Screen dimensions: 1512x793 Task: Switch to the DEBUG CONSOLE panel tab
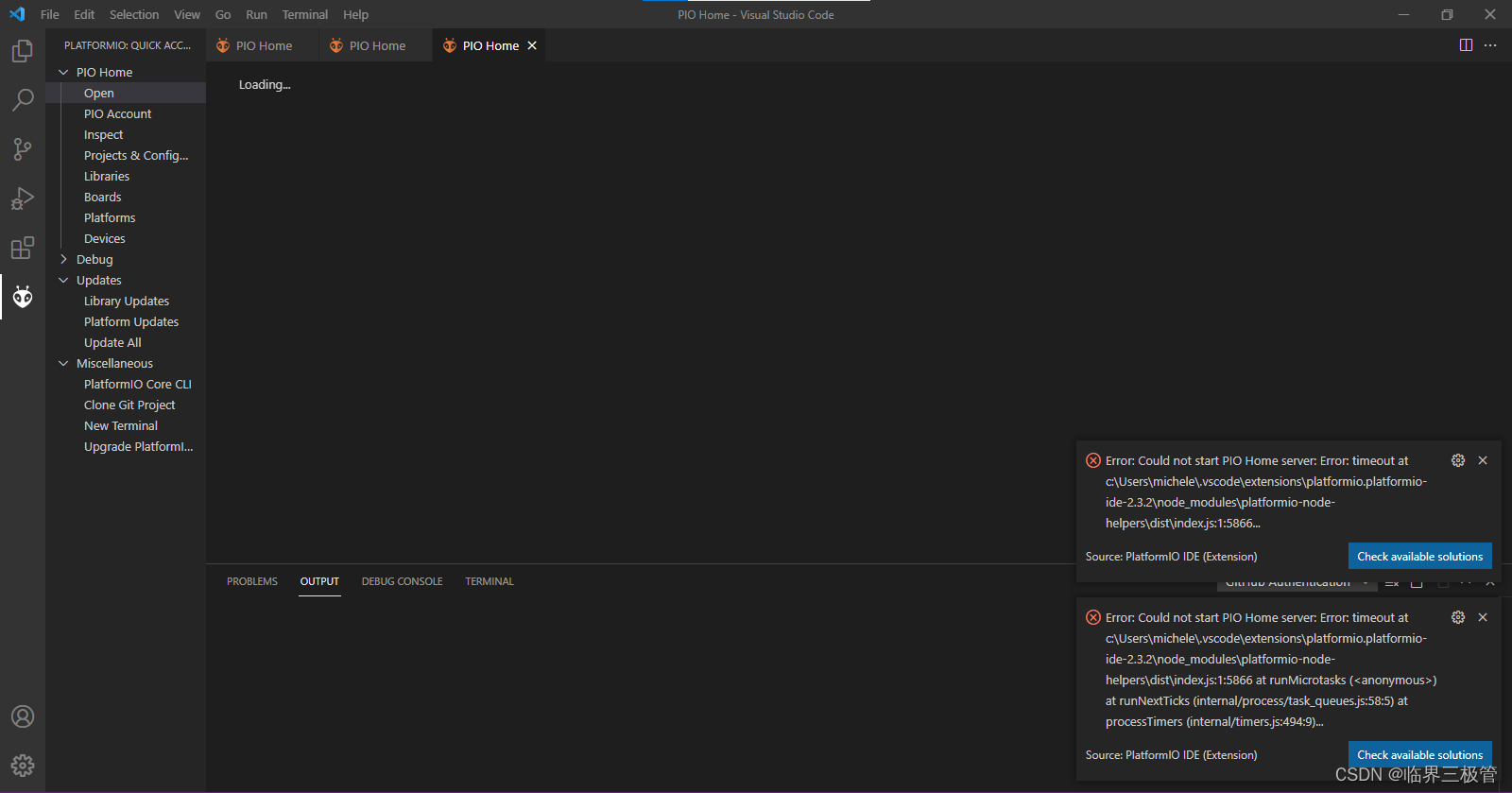(x=402, y=581)
